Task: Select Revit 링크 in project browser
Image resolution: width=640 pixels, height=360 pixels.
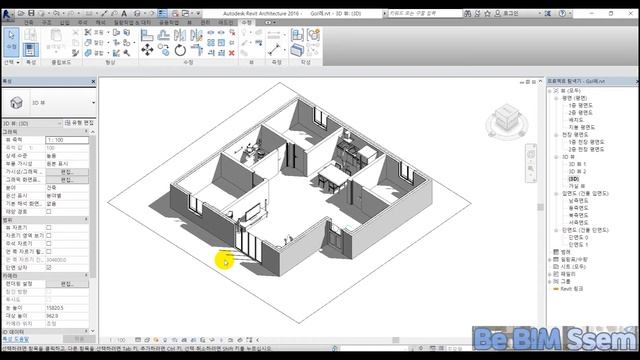Action: pyautogui.click(x=571, y=289)
